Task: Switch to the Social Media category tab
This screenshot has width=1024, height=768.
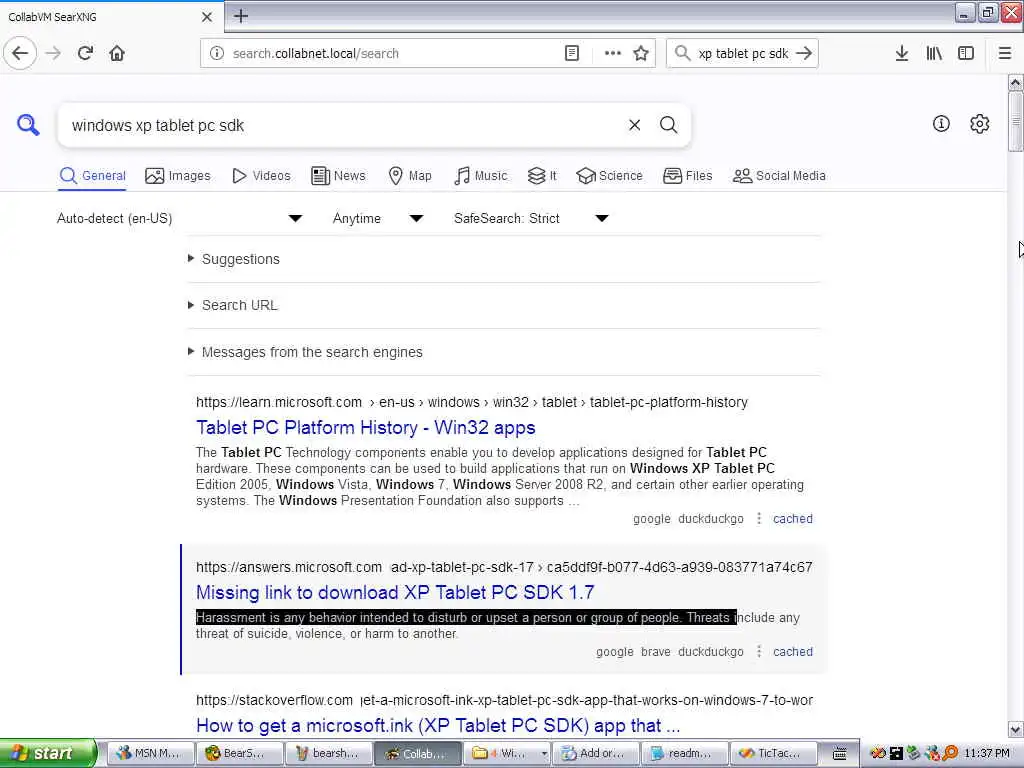Action: click(x=779, y=176)
